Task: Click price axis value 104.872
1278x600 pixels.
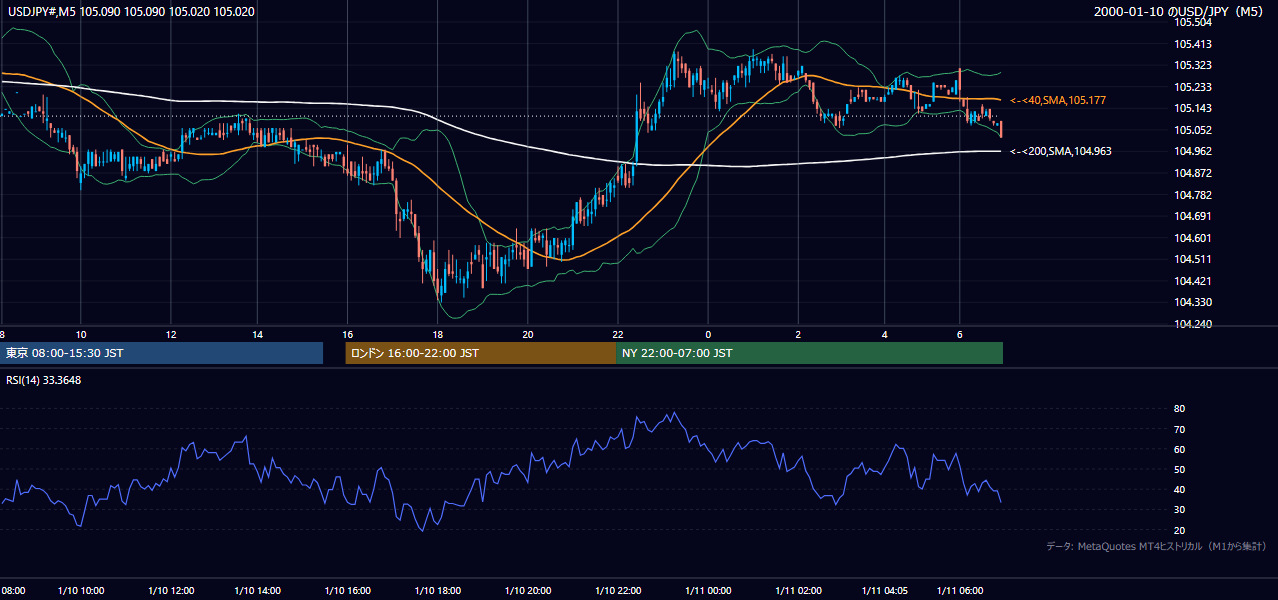Action: point(1193,173)
